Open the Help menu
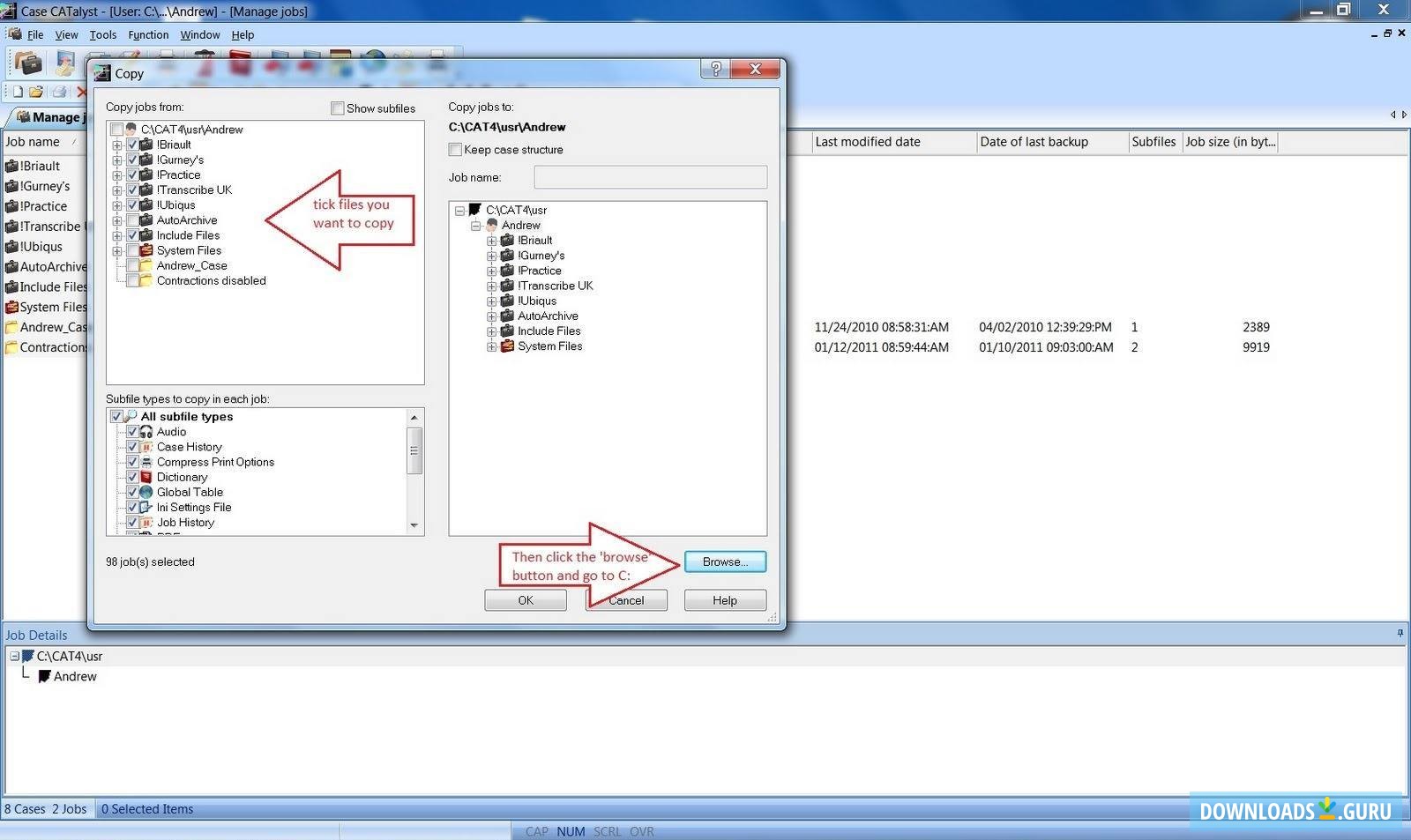The width and height of the screenshot is (1411, 840). [x=243, y=35]
